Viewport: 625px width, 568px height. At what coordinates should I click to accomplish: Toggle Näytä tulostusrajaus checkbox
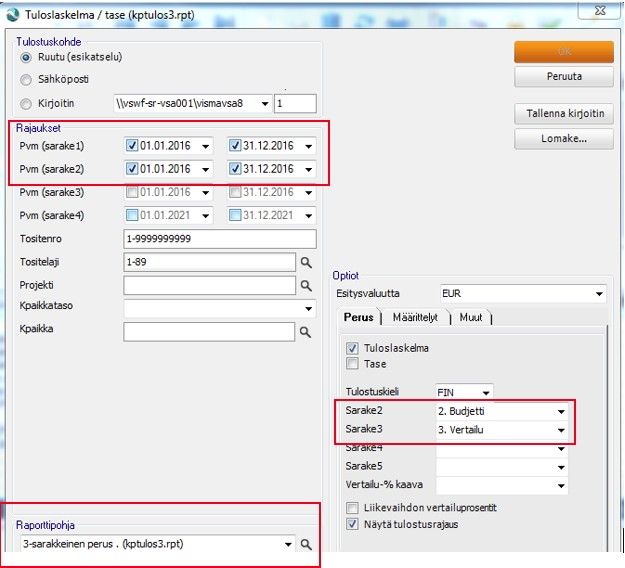[352, 524]
